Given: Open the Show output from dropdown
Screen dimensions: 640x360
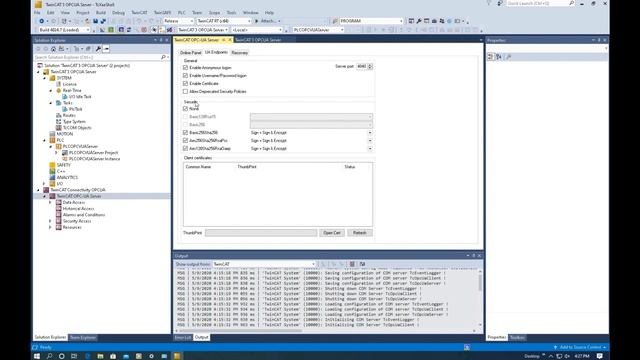Looking at the screenshot, I should (x=264, y=264).
